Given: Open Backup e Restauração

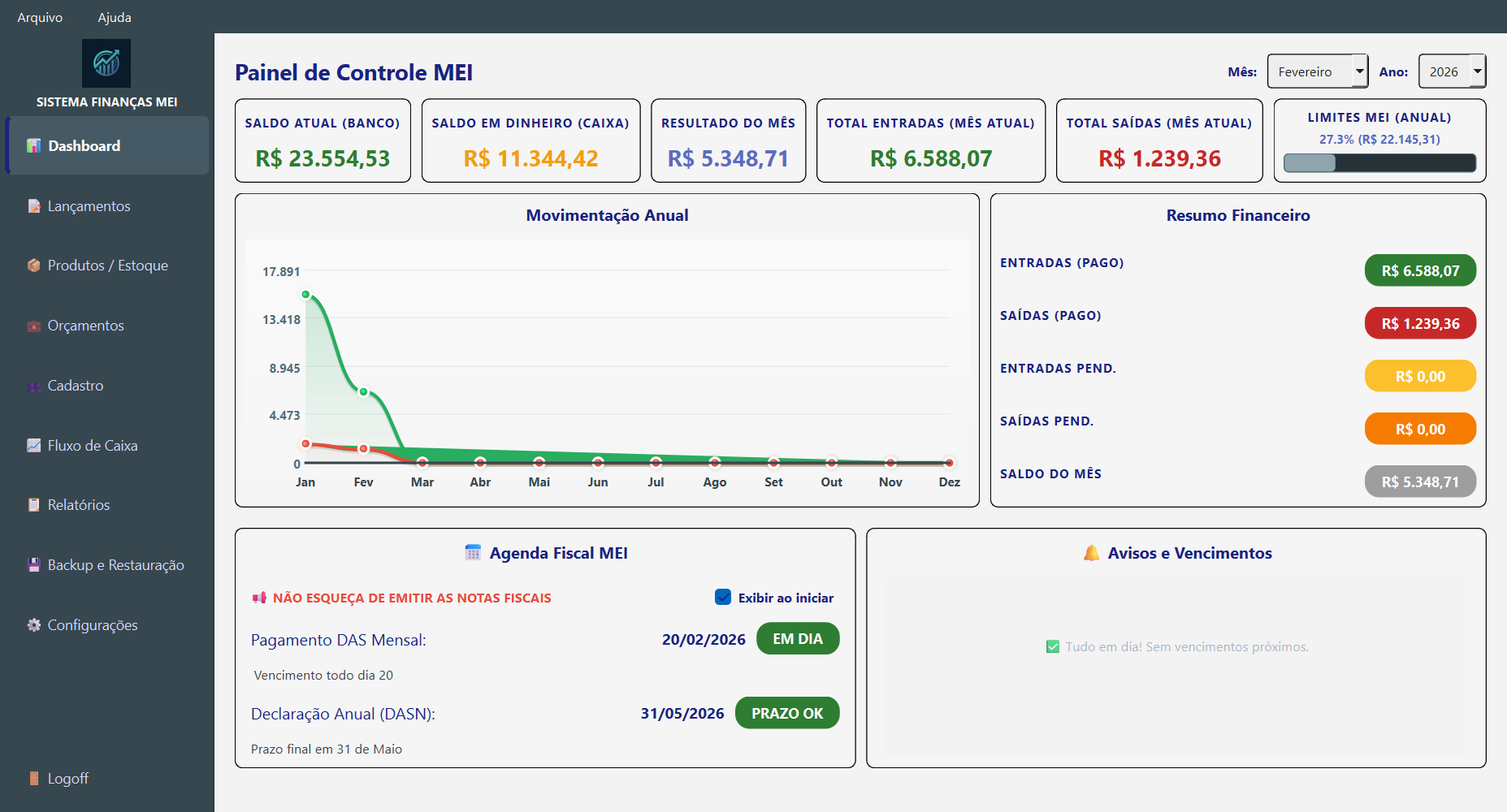Looking at the screenshot, I should 116,564.
